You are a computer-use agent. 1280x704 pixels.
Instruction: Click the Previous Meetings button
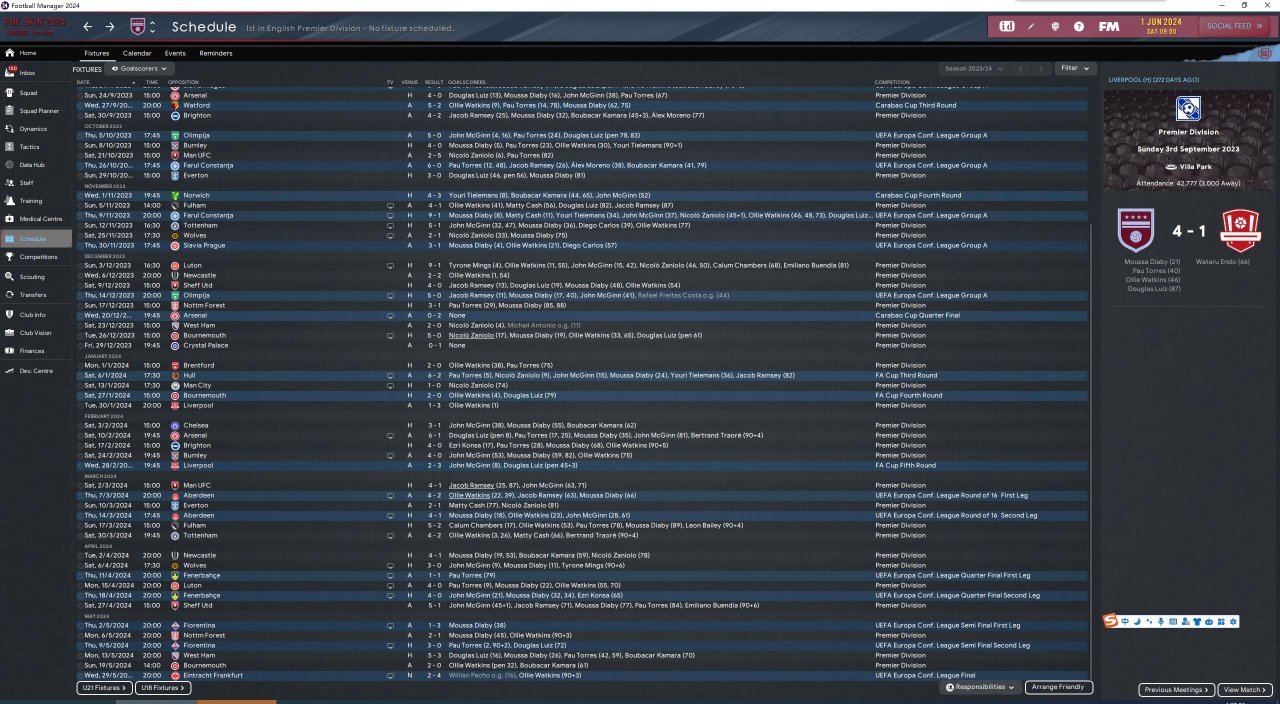[1177, 690]
